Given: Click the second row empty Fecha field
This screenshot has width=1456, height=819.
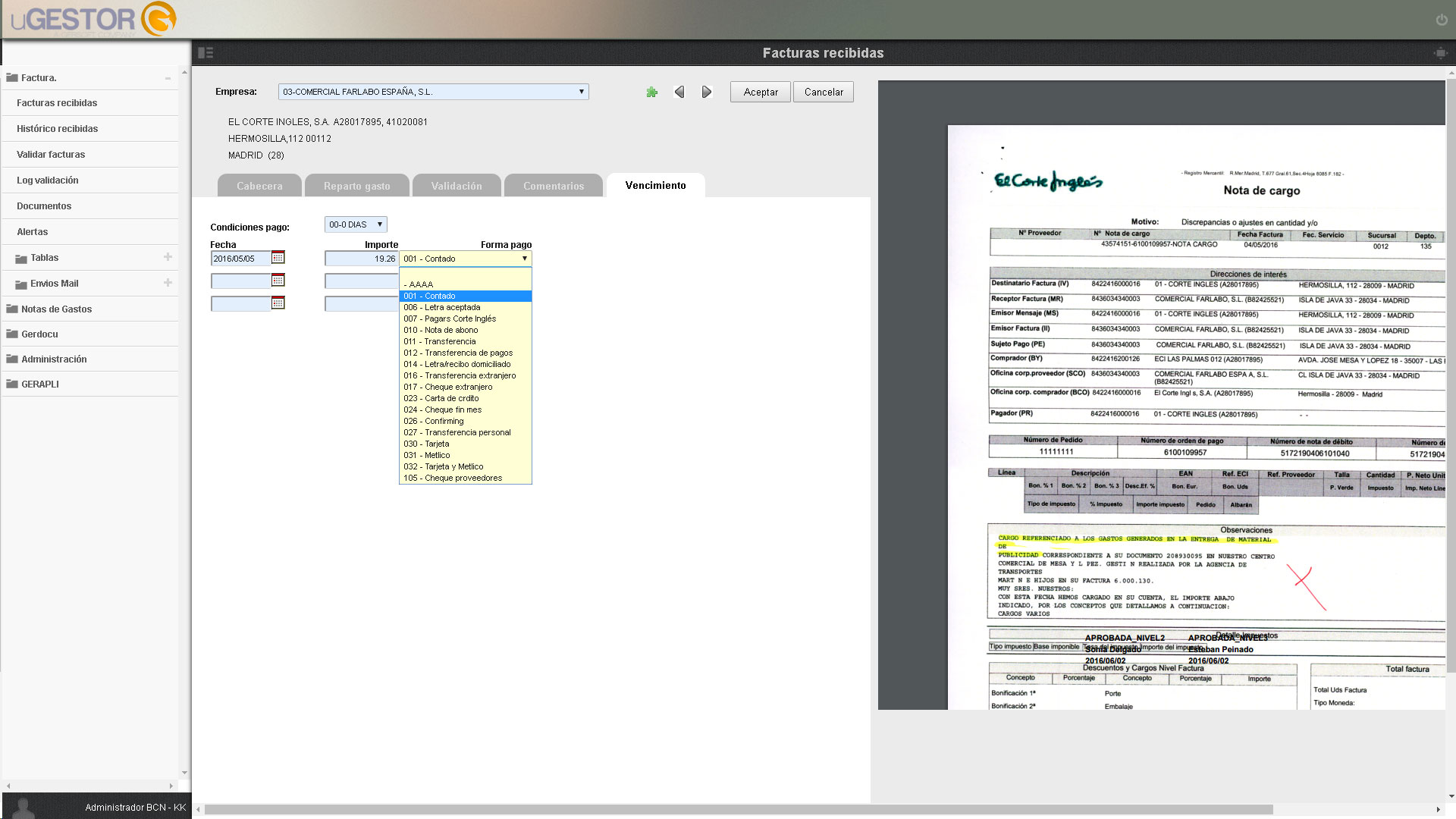Looking at the screenshot, I should (x=240, y=281).
